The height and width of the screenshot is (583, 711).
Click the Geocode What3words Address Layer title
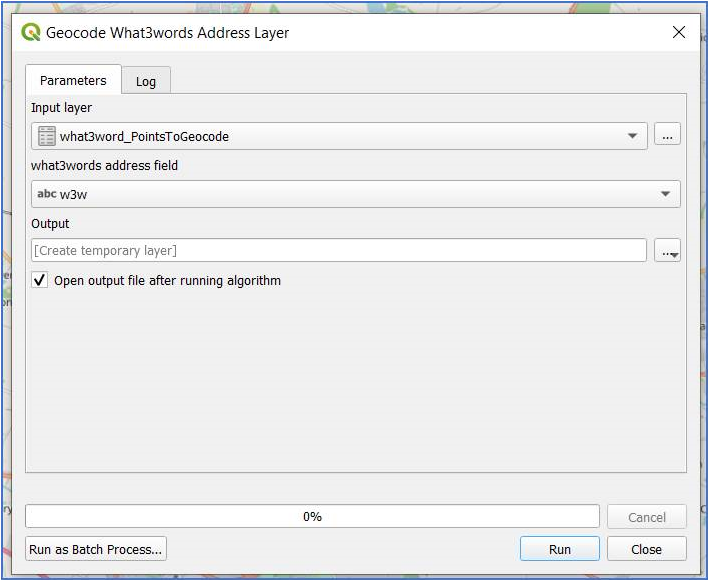pos(167,33)
